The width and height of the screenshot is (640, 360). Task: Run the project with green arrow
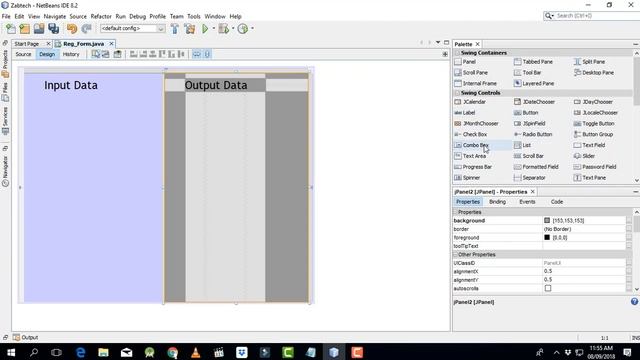205,29
